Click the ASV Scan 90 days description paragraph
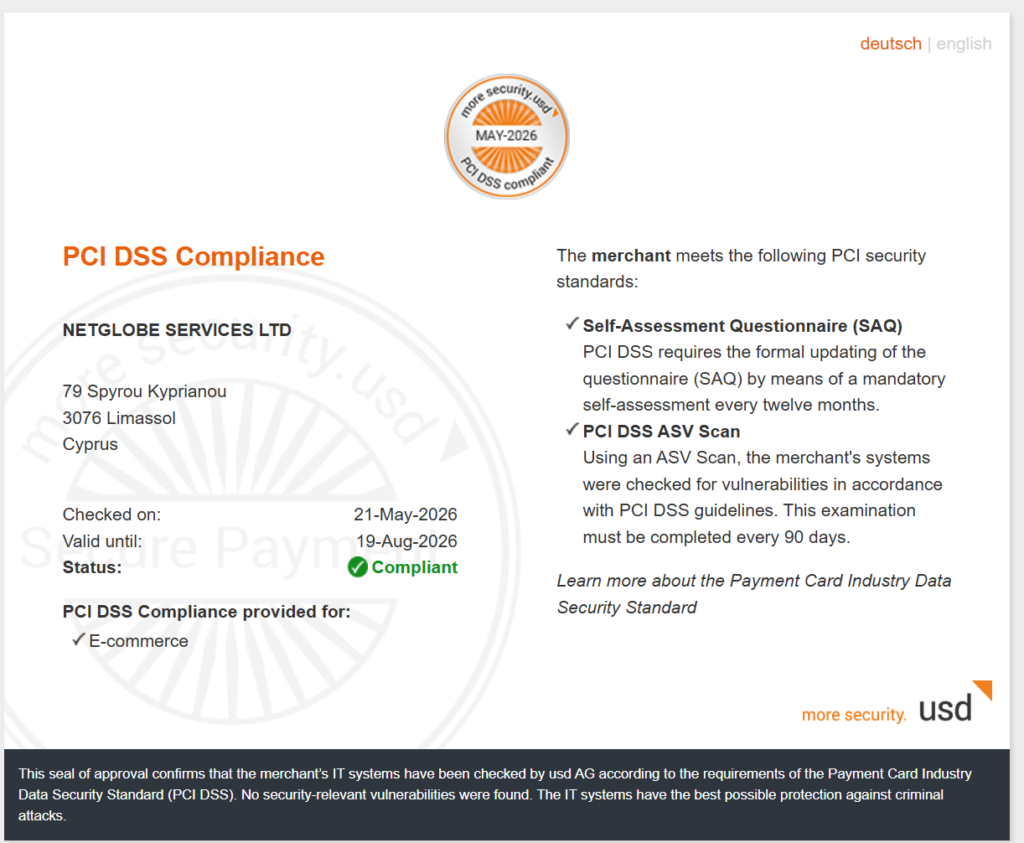Viewport: 1024px width, 843px height. 763,498
